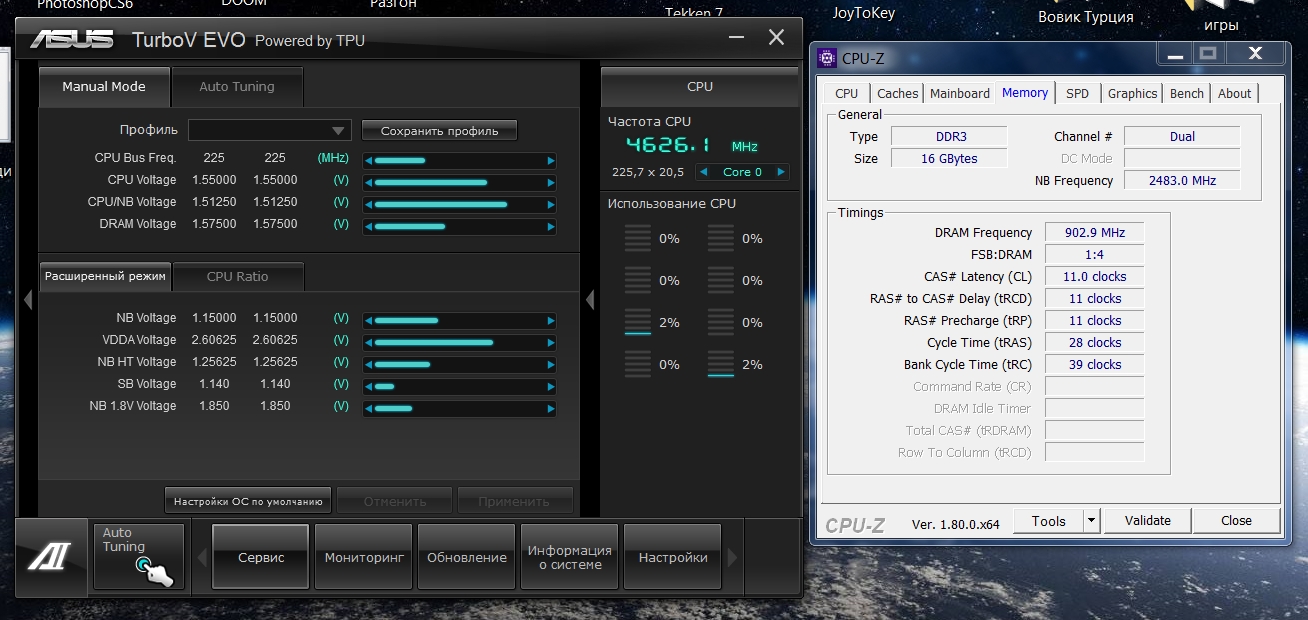Increase VDDA Voltage with right arrow
Viewport: 1308px width, 620px height.
pos(551,342)
